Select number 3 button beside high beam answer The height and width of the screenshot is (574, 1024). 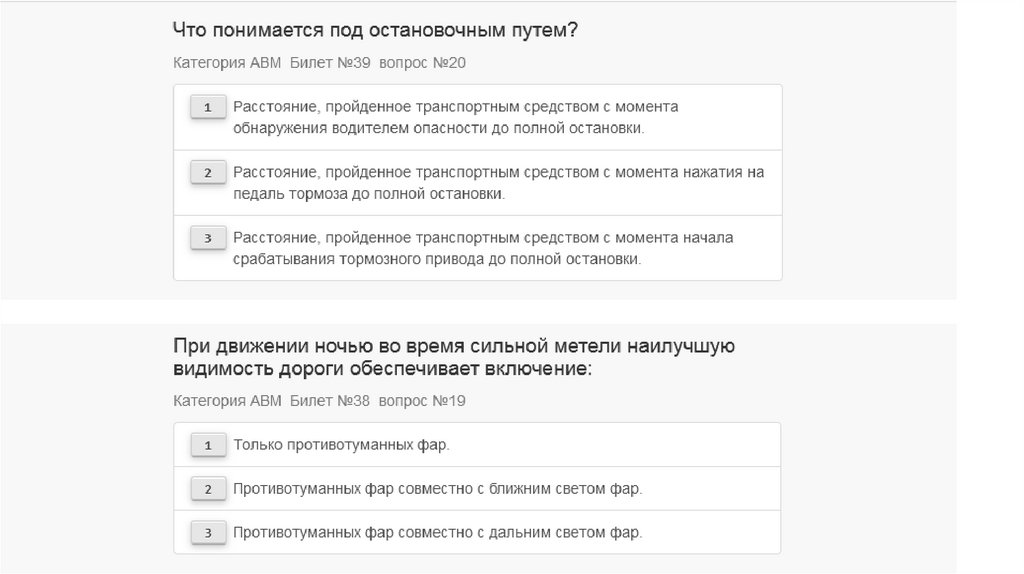[x=208, y=533]
